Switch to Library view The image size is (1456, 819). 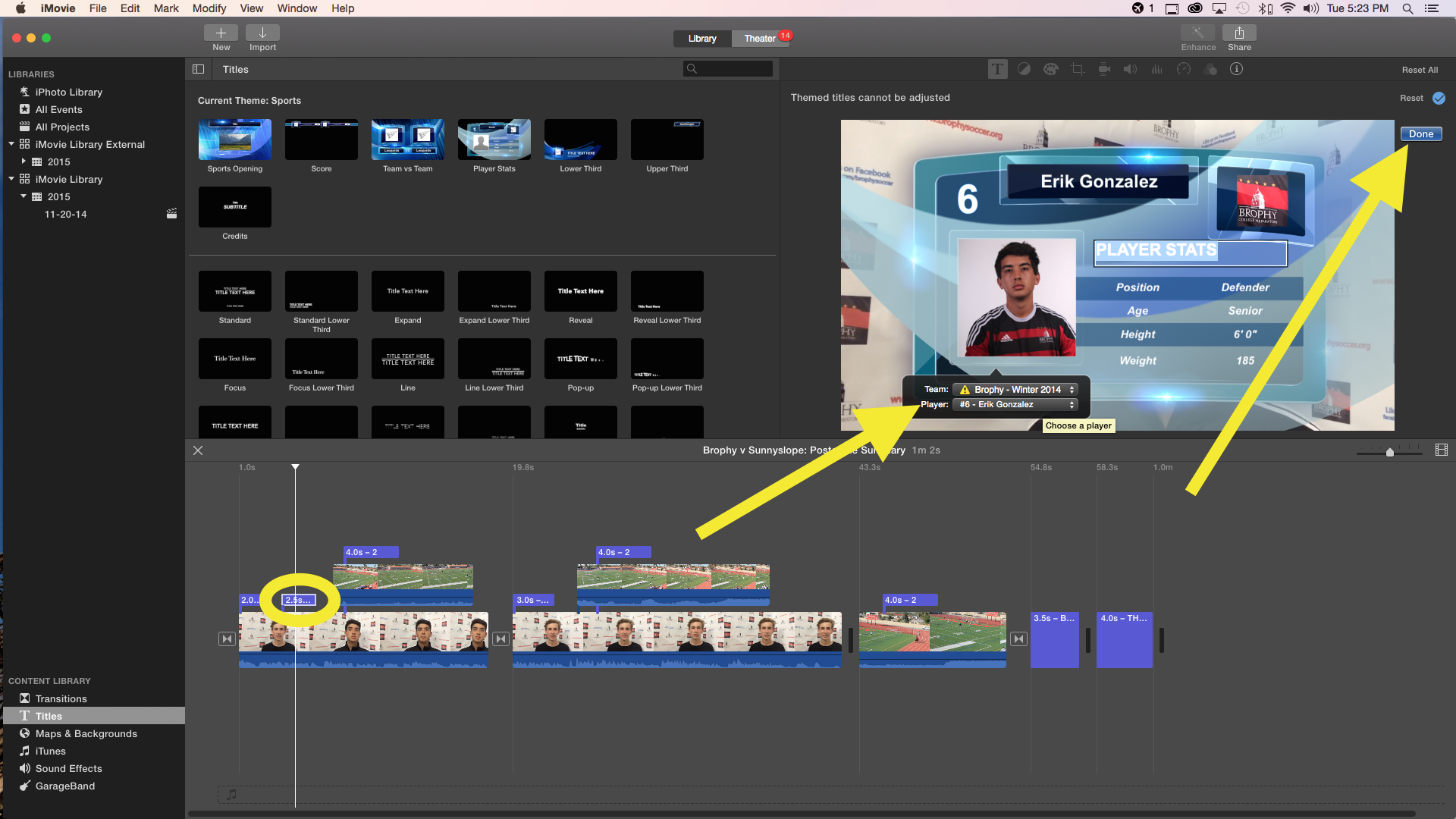[702, 39]
